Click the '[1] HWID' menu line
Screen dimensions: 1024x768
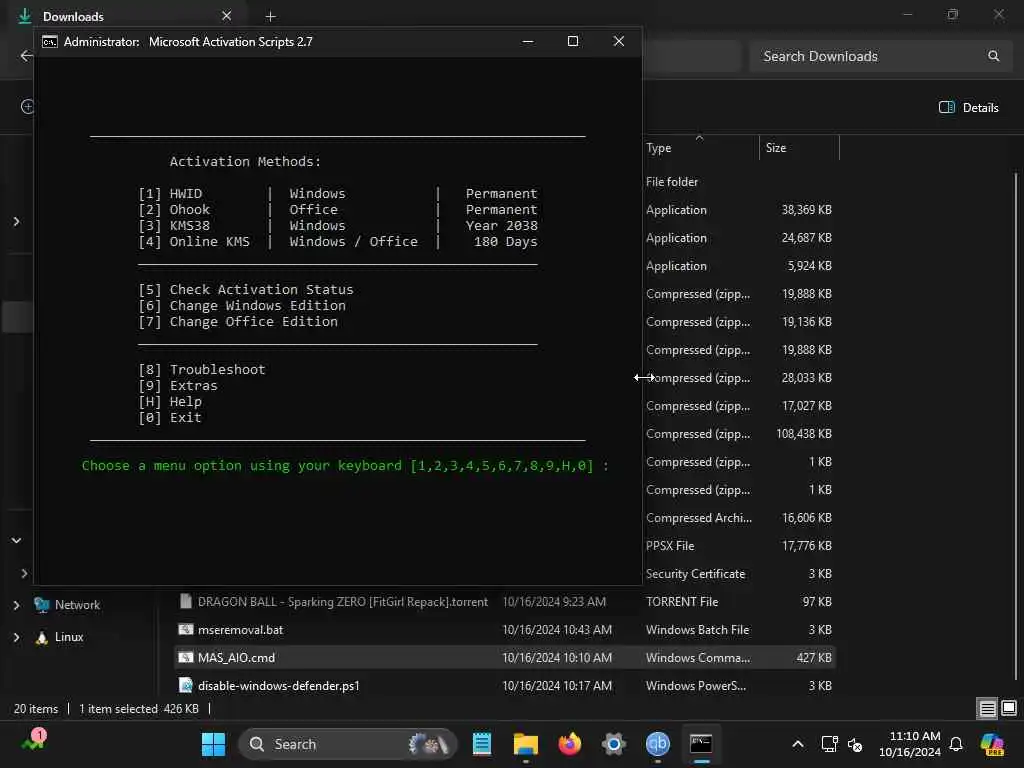pyautogui.click(x=338, y=194)
